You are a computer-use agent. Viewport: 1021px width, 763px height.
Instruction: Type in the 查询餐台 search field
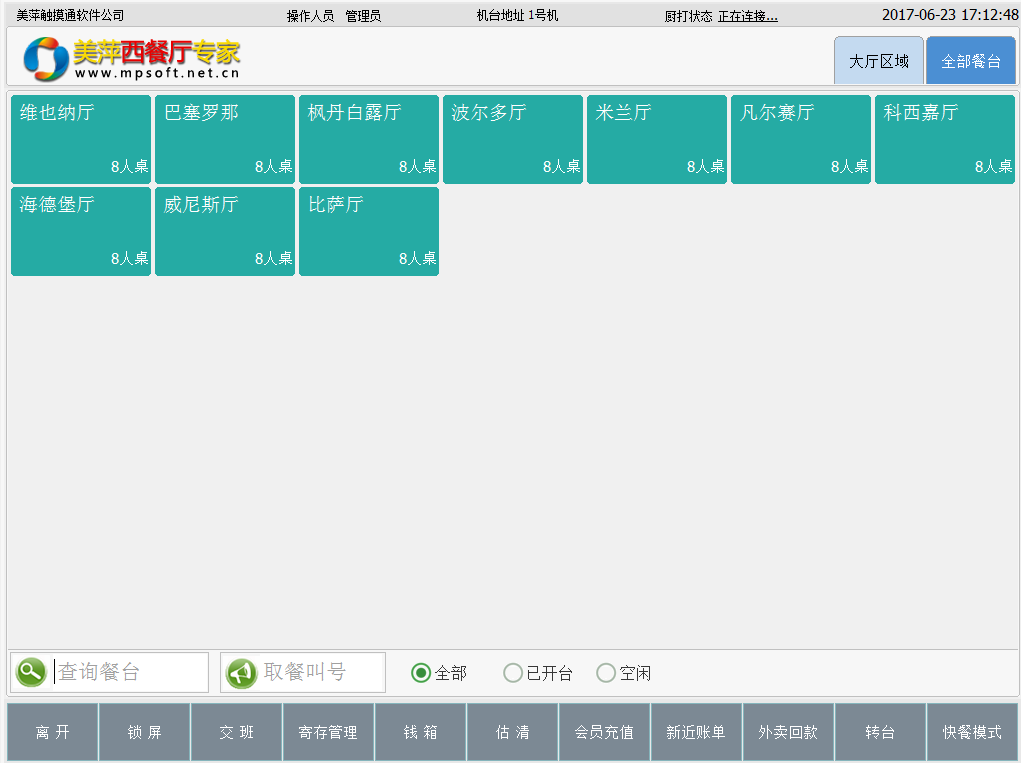(128, 672)
